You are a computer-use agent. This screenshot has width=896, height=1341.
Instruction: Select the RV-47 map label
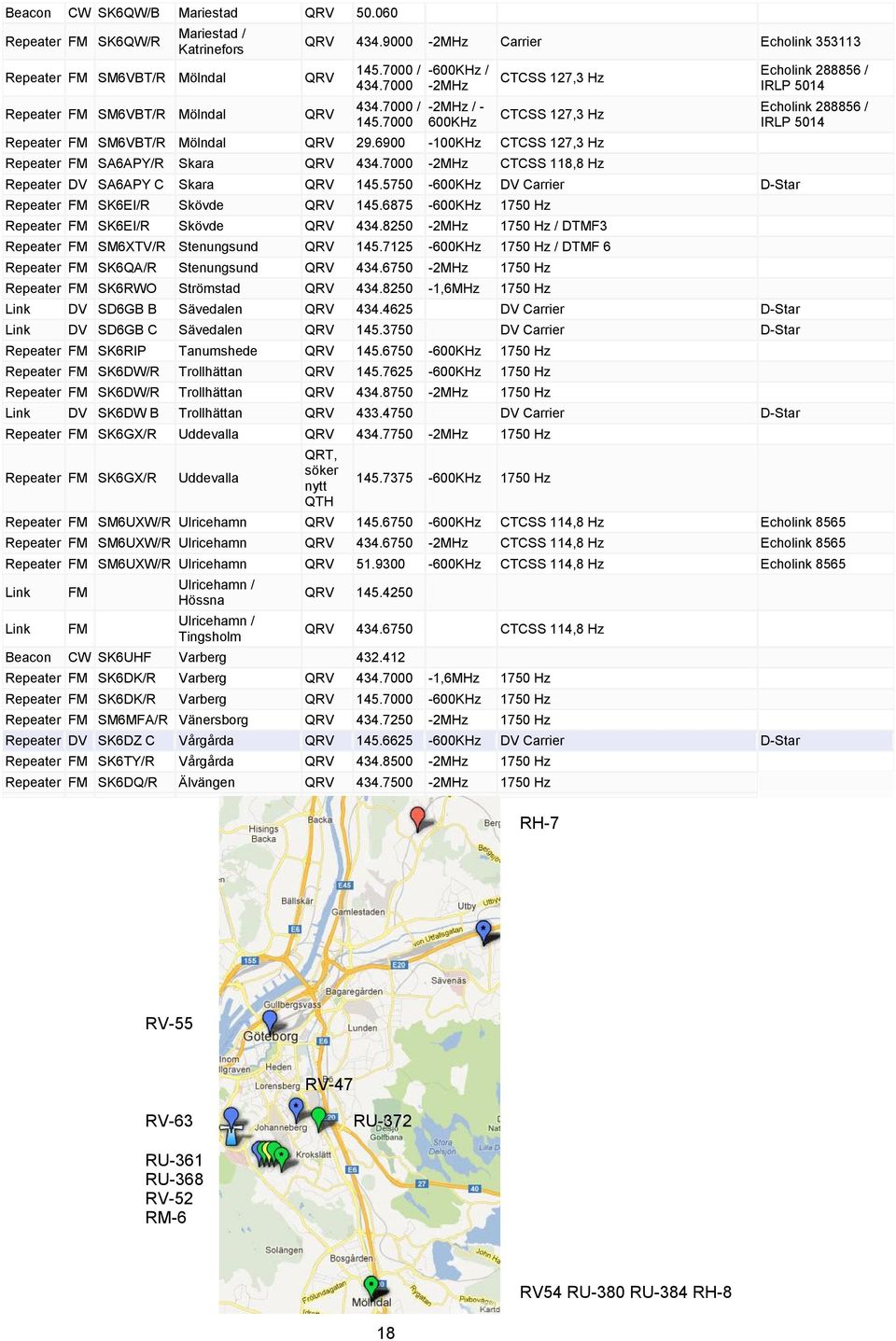[x=329, y=1084]
